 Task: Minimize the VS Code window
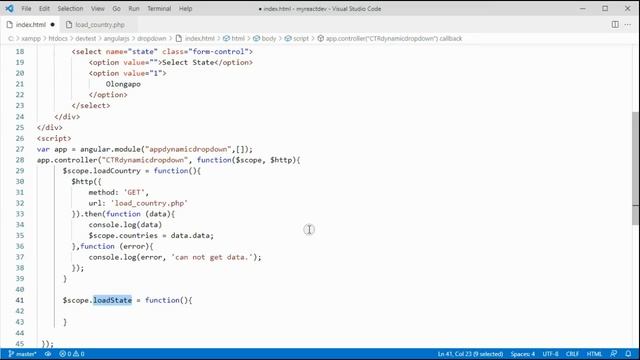(582, 9)
